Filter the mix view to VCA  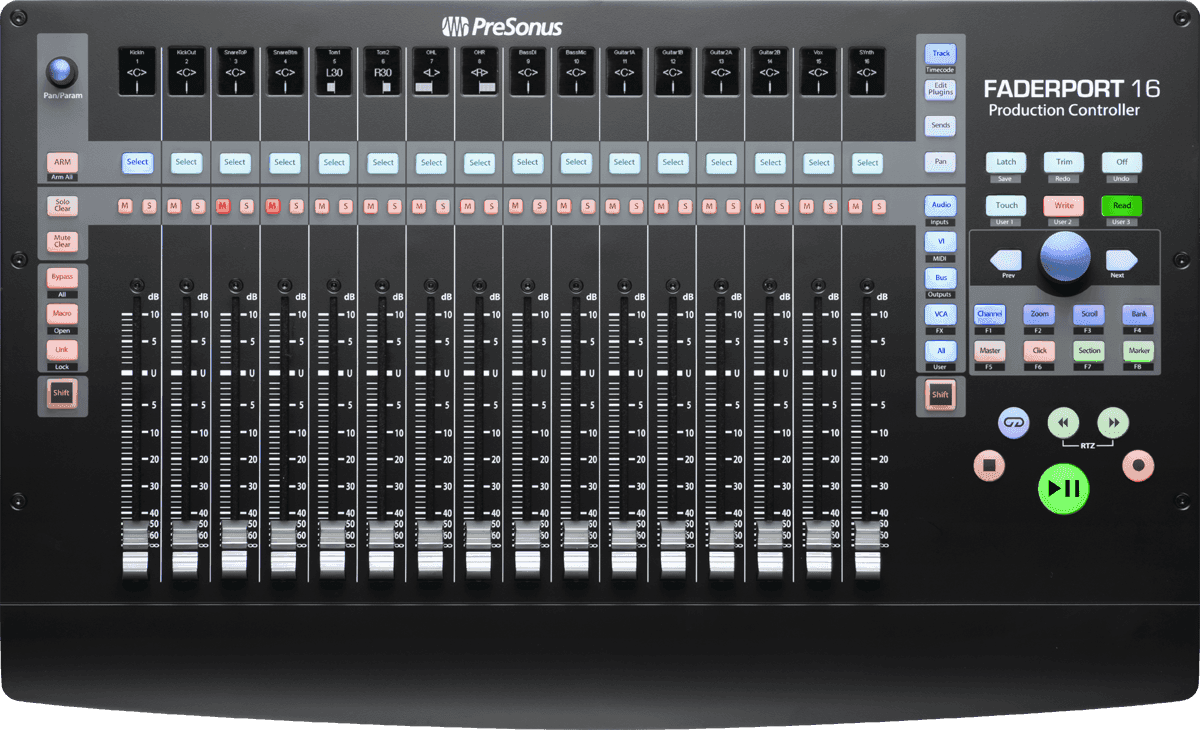[x=940, y=314]
